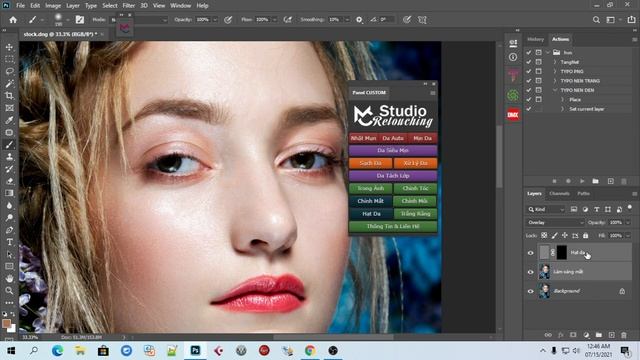Select the Crop tool
Viewport: 640px width, 360px height.
[9, 96]
